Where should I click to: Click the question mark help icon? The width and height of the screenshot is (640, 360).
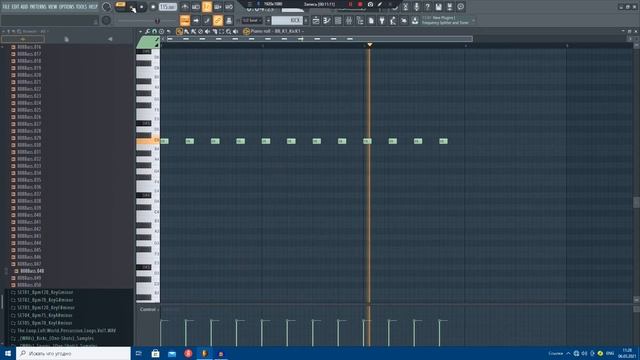[427, 7]
